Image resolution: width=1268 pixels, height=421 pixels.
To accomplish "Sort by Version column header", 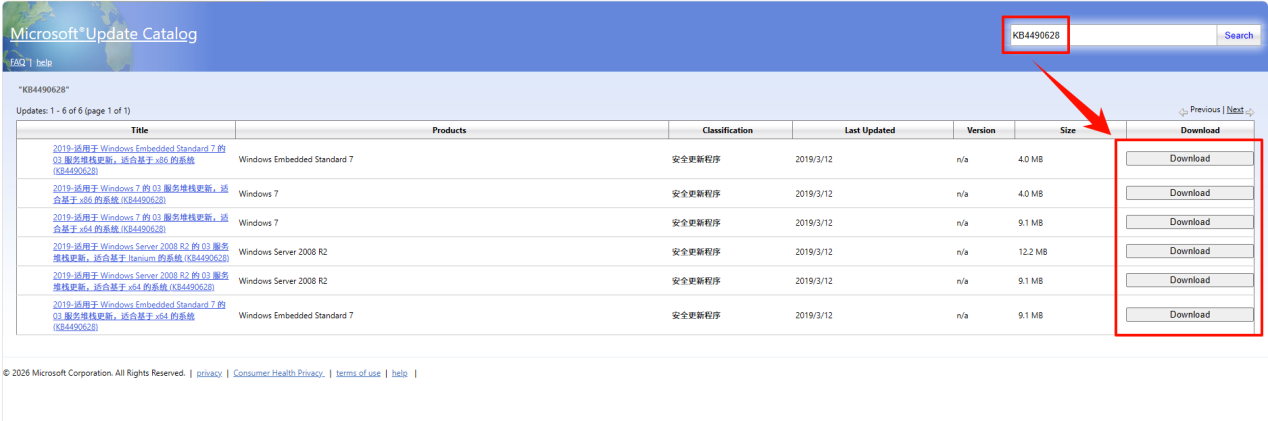I will pos(981,130).
